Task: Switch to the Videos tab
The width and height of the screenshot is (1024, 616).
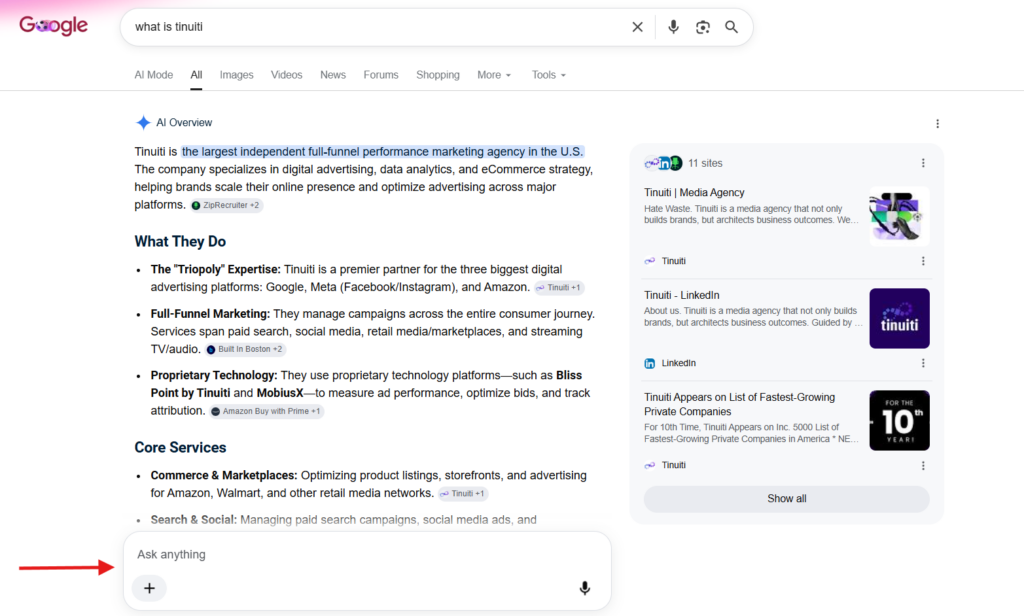Action: click(287, 75)
